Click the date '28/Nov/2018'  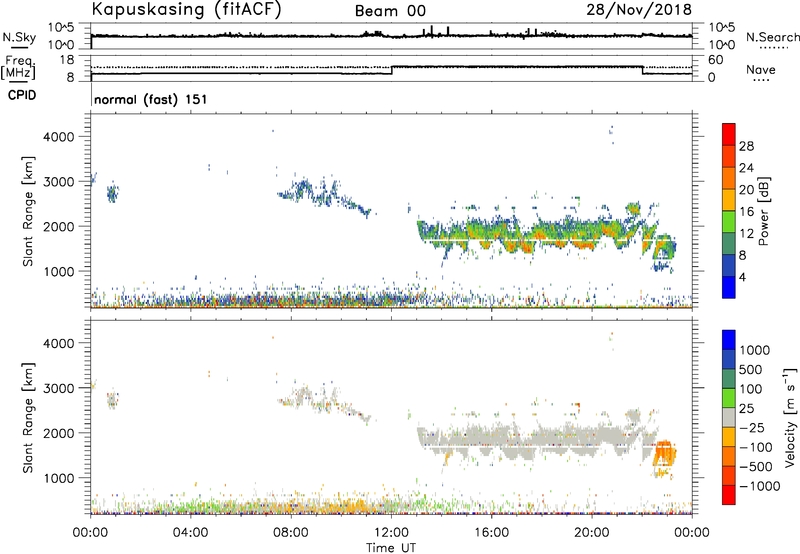click(639, 9)
